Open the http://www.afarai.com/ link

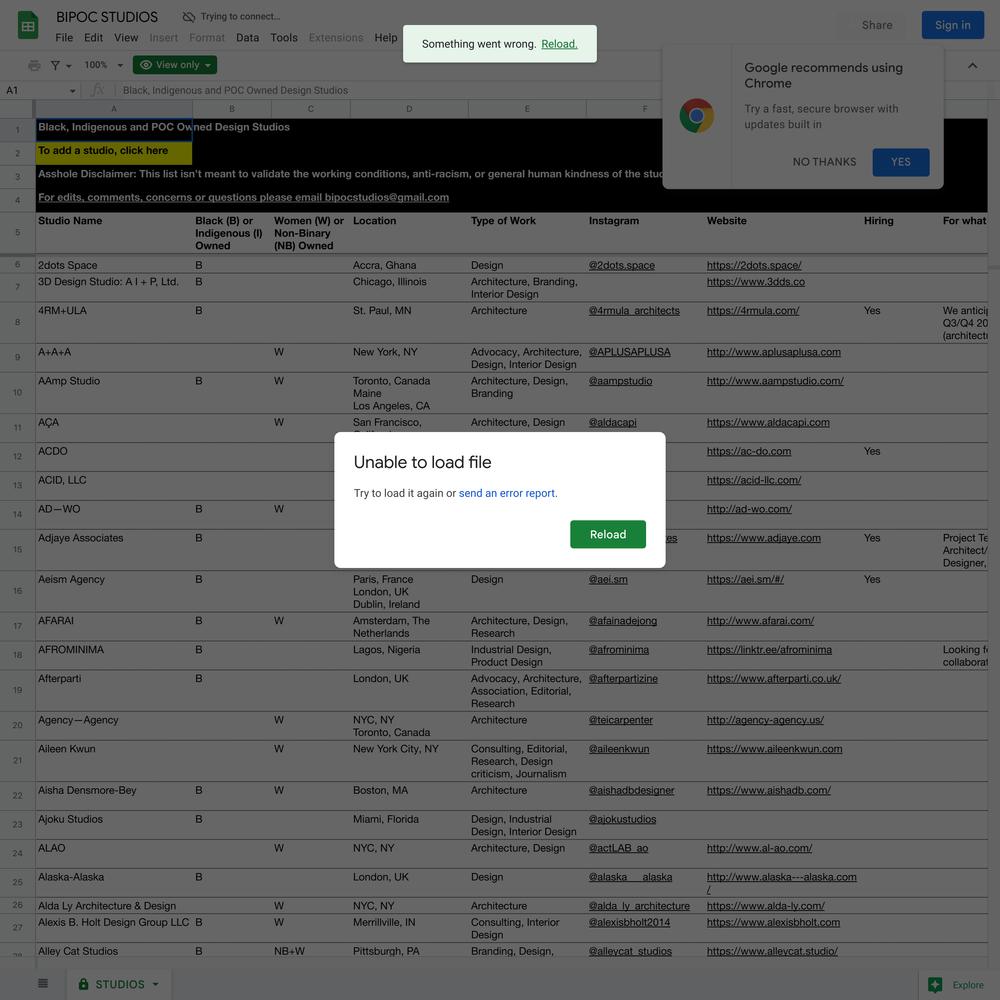tap(760, 621)
